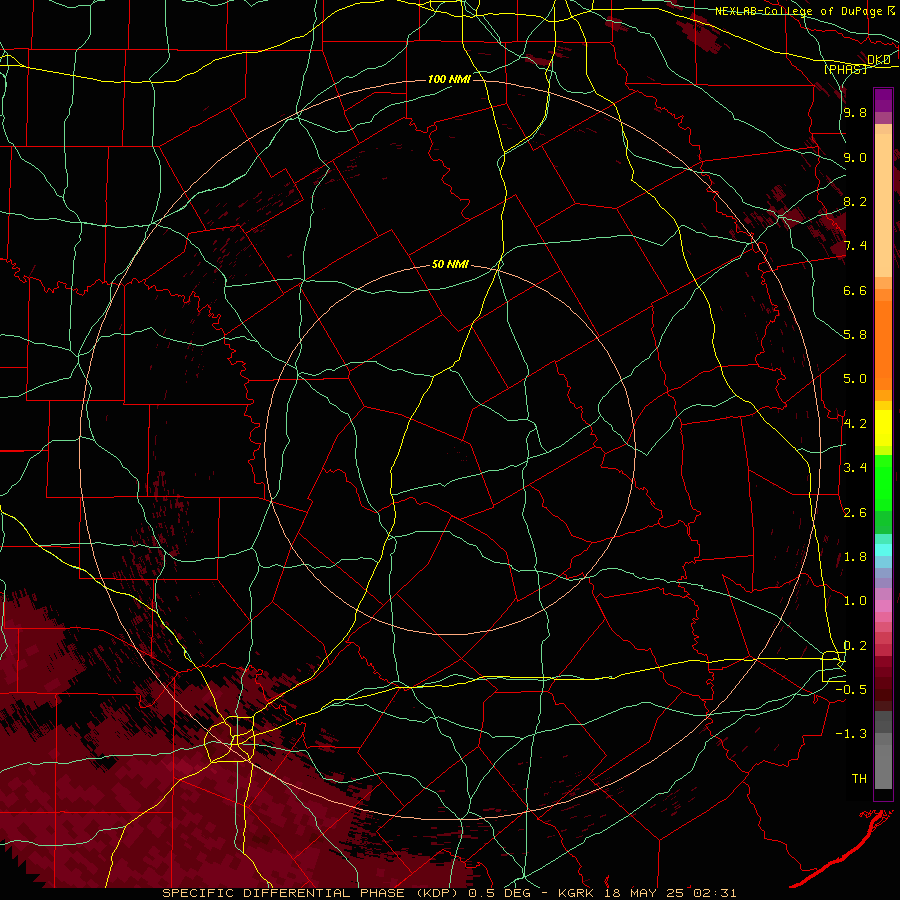Viewport: 900px width, 900px height.
Task: Click the 9.8 scale value
Action: [x=855, y=112]
